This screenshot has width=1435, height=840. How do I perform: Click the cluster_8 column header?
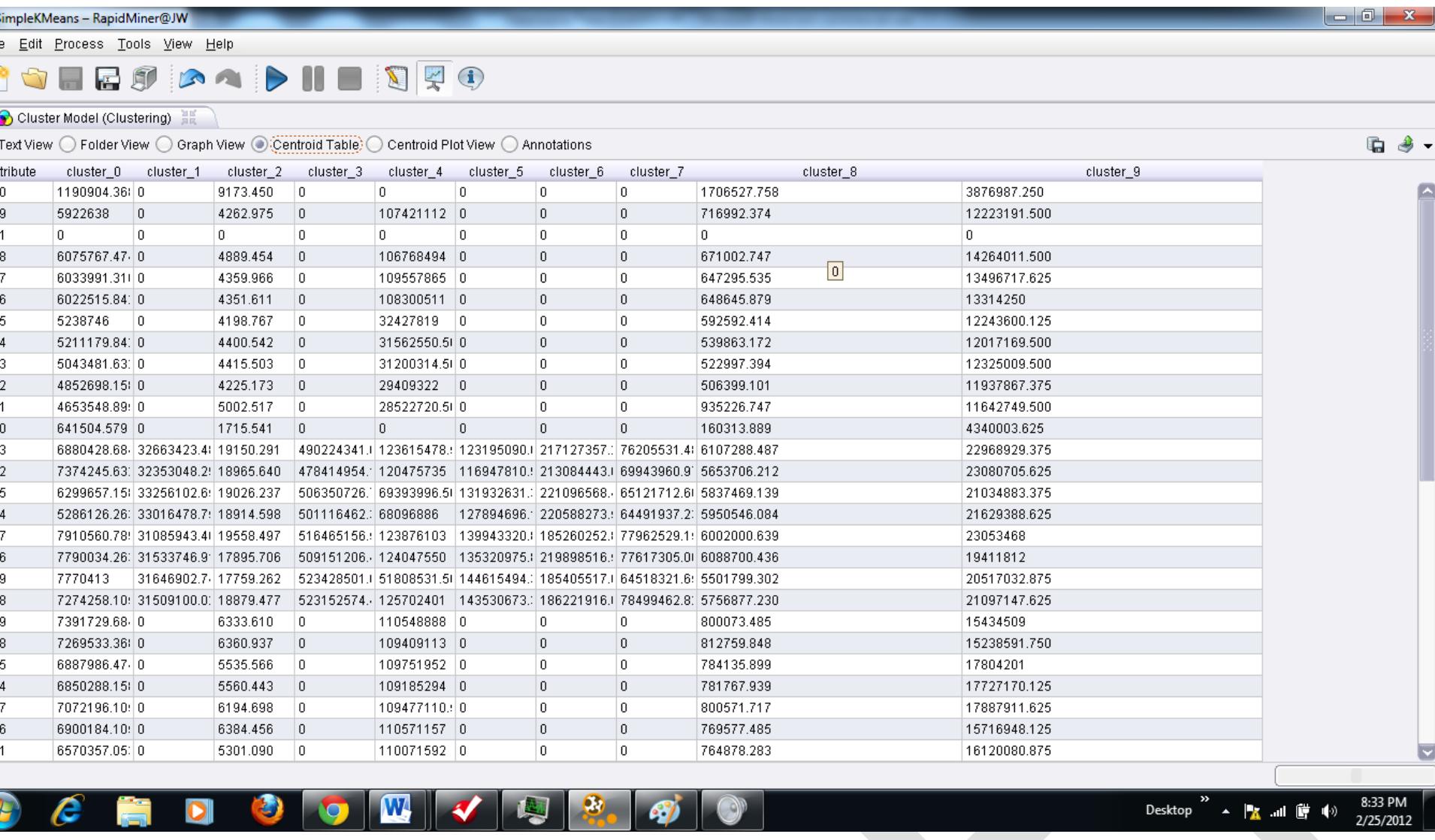pyautogui.click(x=829, y=171)
